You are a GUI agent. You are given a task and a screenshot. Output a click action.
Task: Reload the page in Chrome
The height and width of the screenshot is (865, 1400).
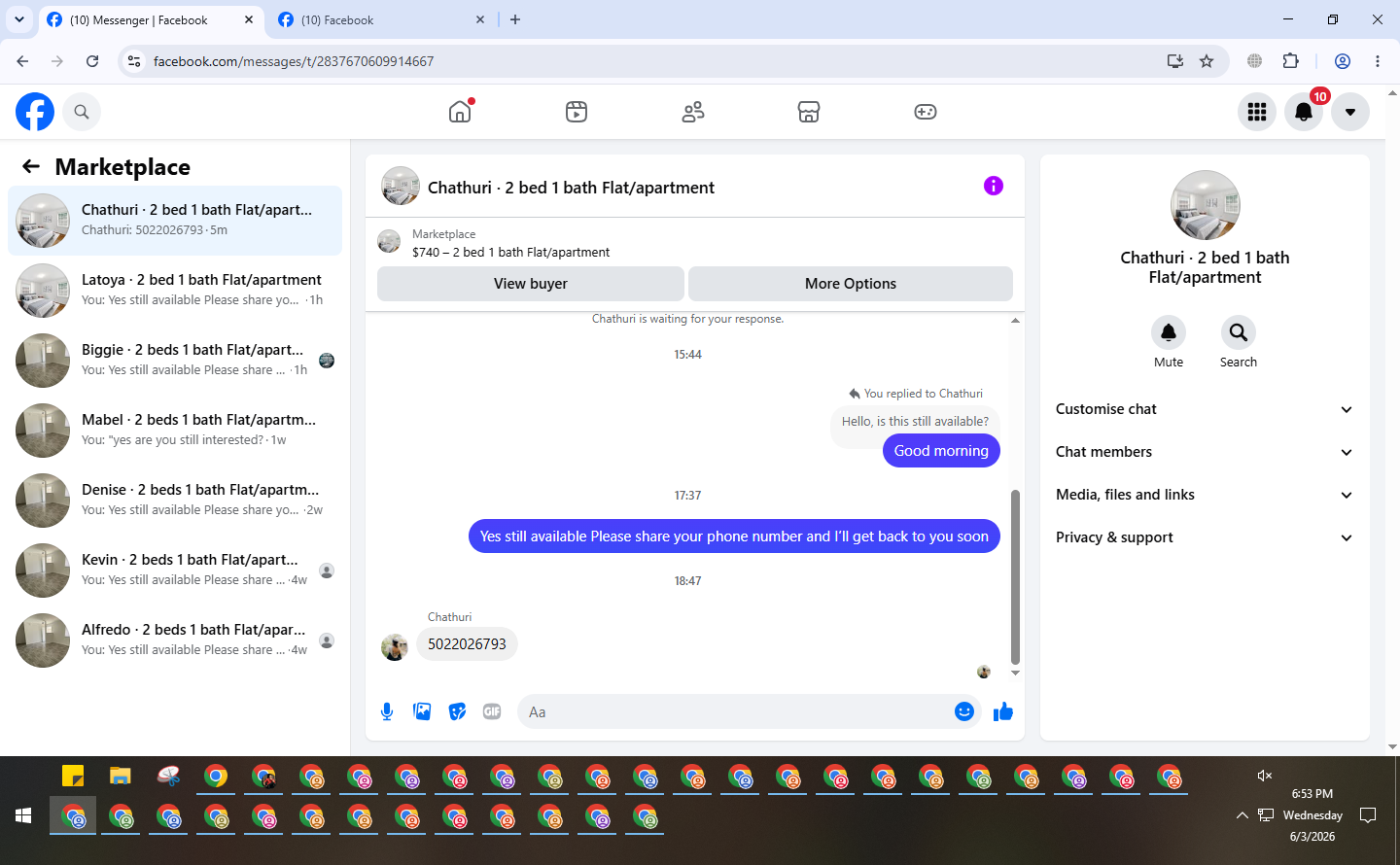pos(92,61)
